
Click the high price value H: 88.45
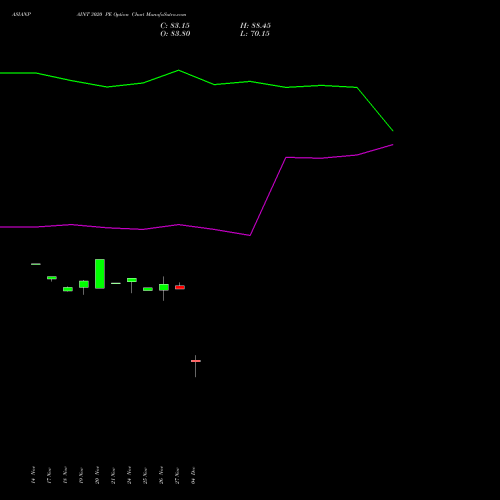coord(255,26)
